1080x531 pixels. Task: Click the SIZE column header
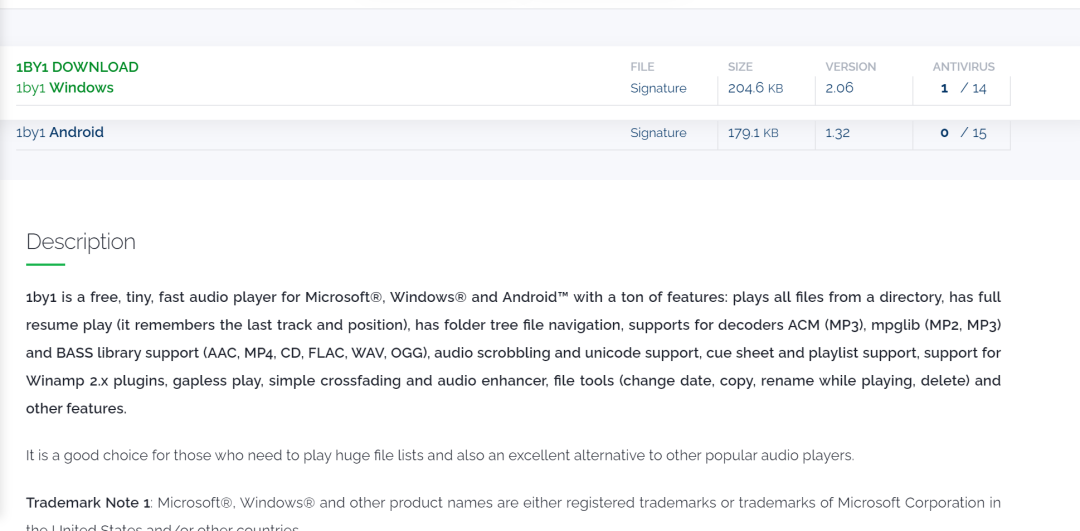740,67
